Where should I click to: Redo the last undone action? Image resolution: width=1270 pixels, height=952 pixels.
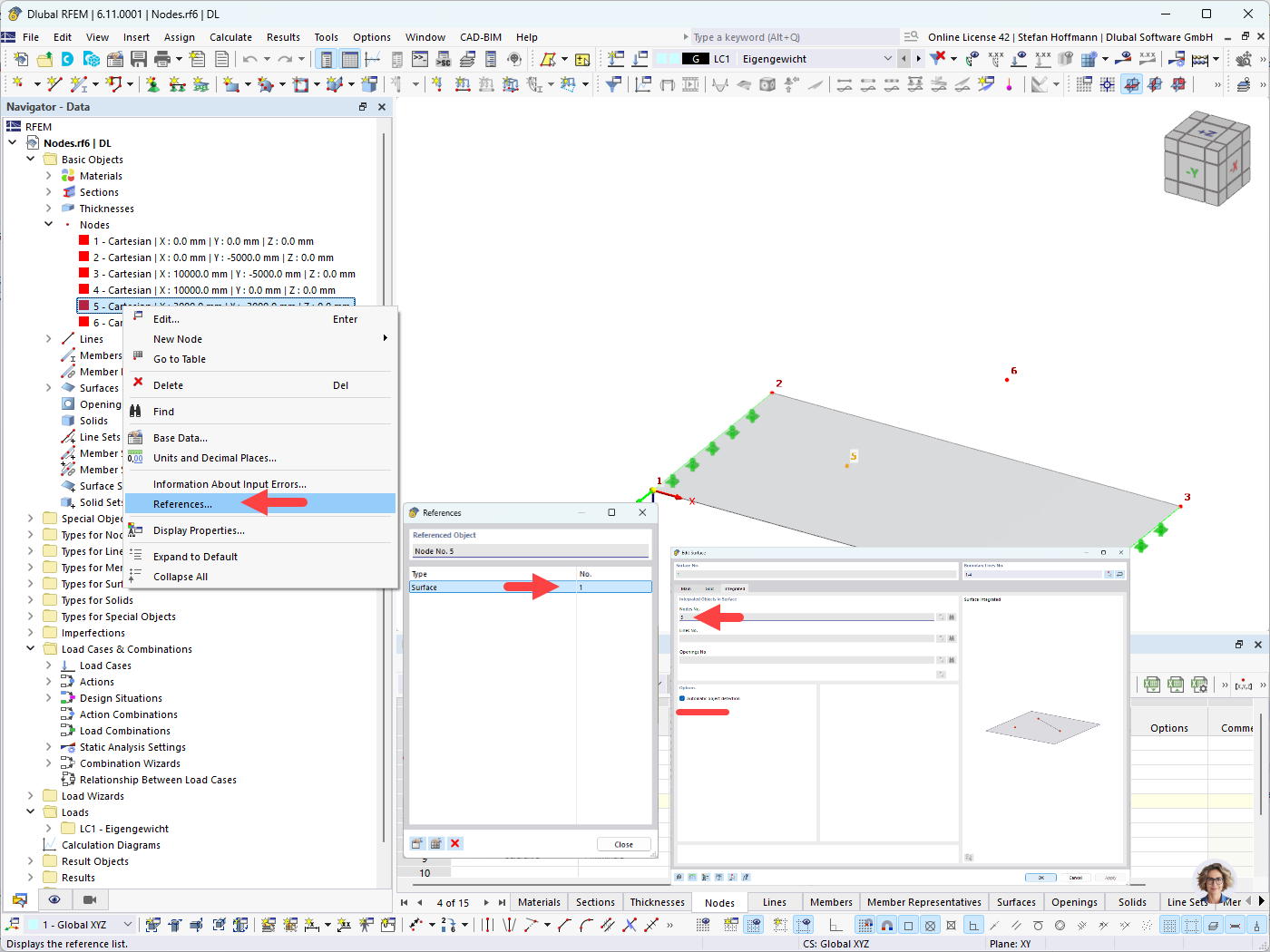coord(285,59)
